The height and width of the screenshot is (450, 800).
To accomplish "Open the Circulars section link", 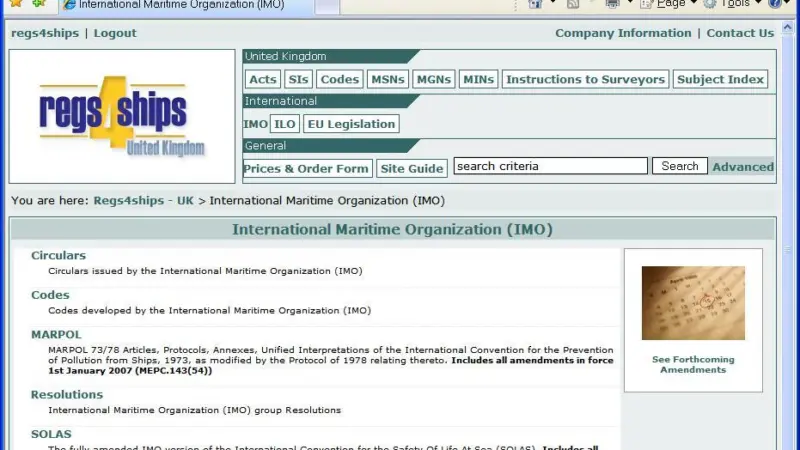I will click(59, 255).
